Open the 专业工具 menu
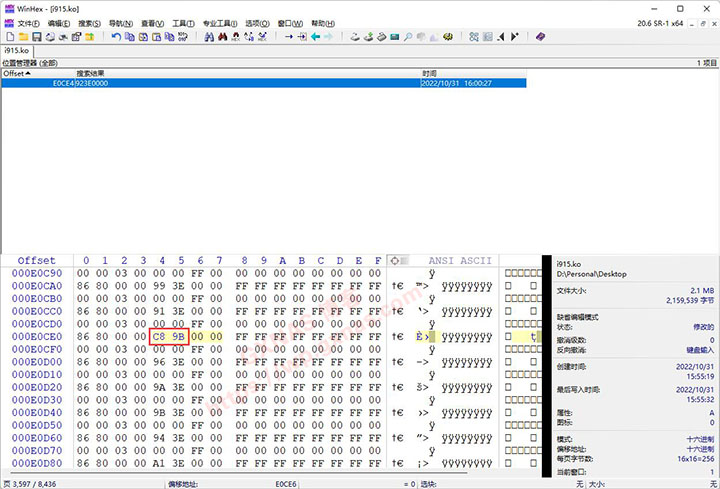Image resolution: width=720 pixels, height=489 pixels. coord(220,22)
